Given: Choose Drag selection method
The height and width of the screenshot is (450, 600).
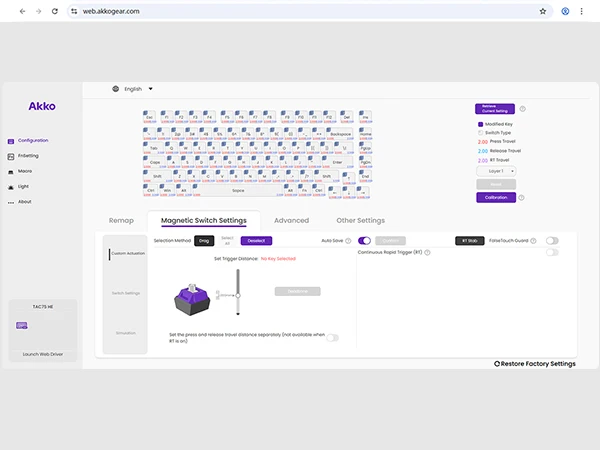Looking at the screenshot, I should point(204,241).
